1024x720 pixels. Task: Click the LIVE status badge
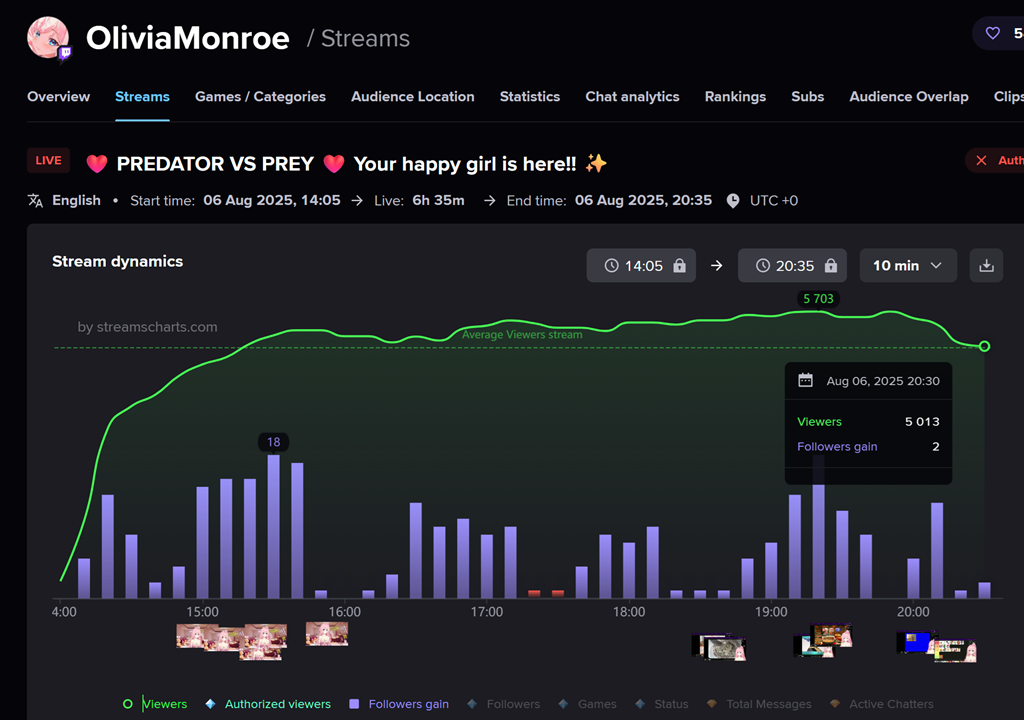point(48,160)
